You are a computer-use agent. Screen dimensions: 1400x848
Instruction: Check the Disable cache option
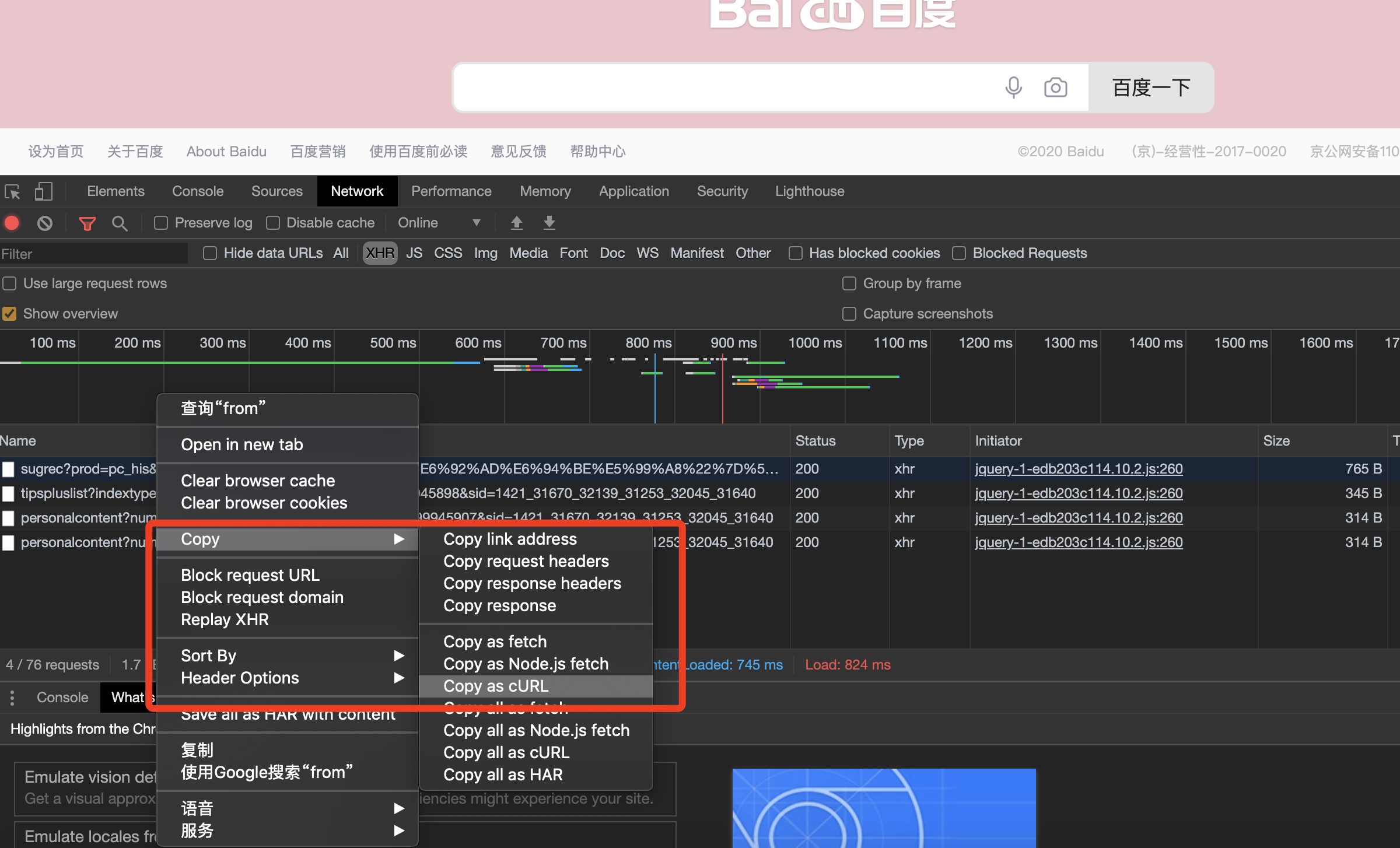[x=273, y=223]
